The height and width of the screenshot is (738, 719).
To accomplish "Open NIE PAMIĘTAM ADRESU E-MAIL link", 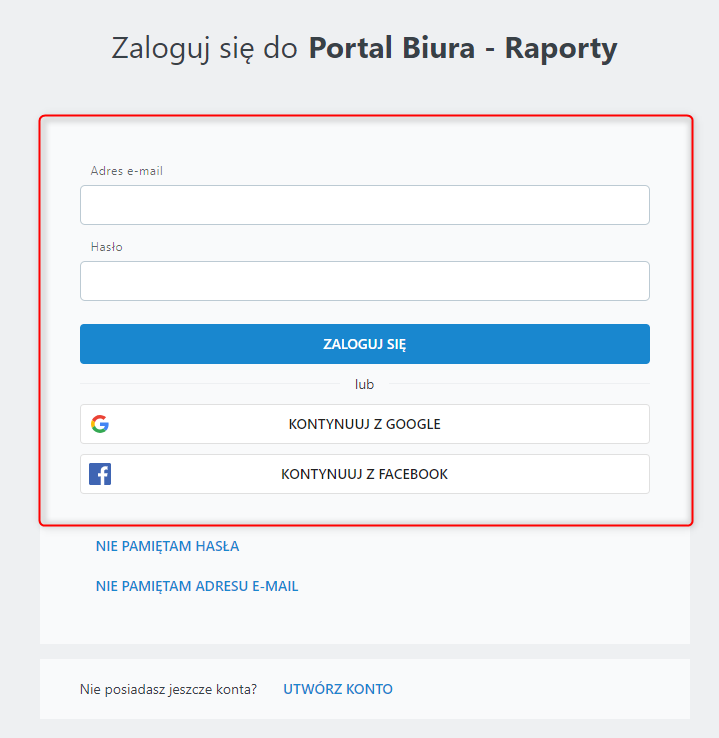I will click(x=197, y=586).
